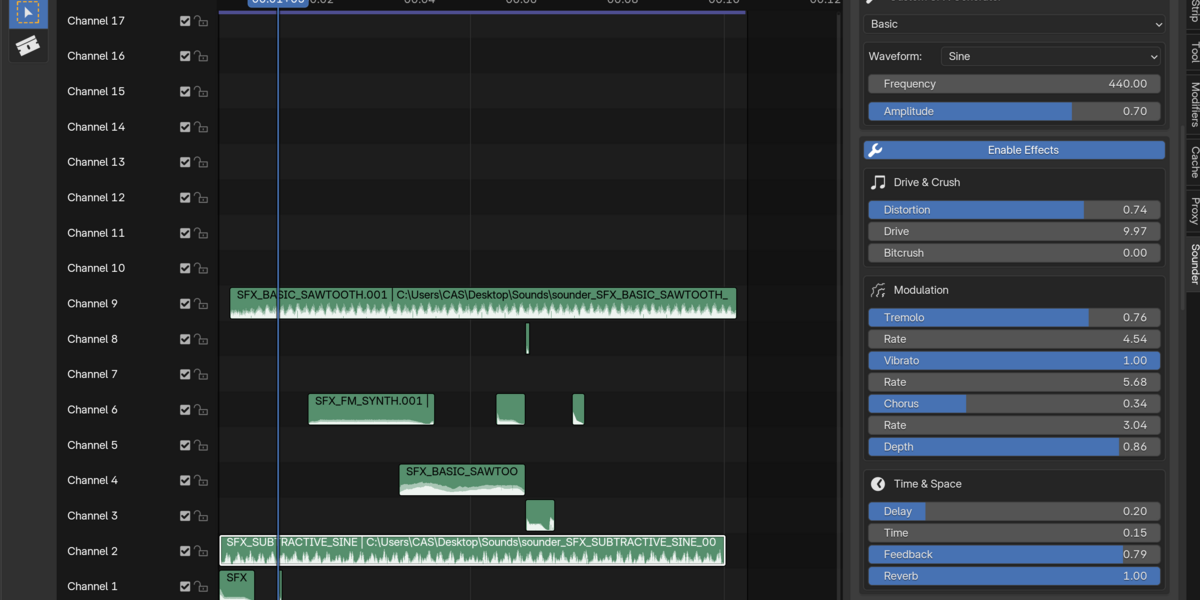Viewport: 1200px width, 600px height.
Task: Open the Basic generator type dropdown
Action: pyautogui.click(x=1016, y=24)
